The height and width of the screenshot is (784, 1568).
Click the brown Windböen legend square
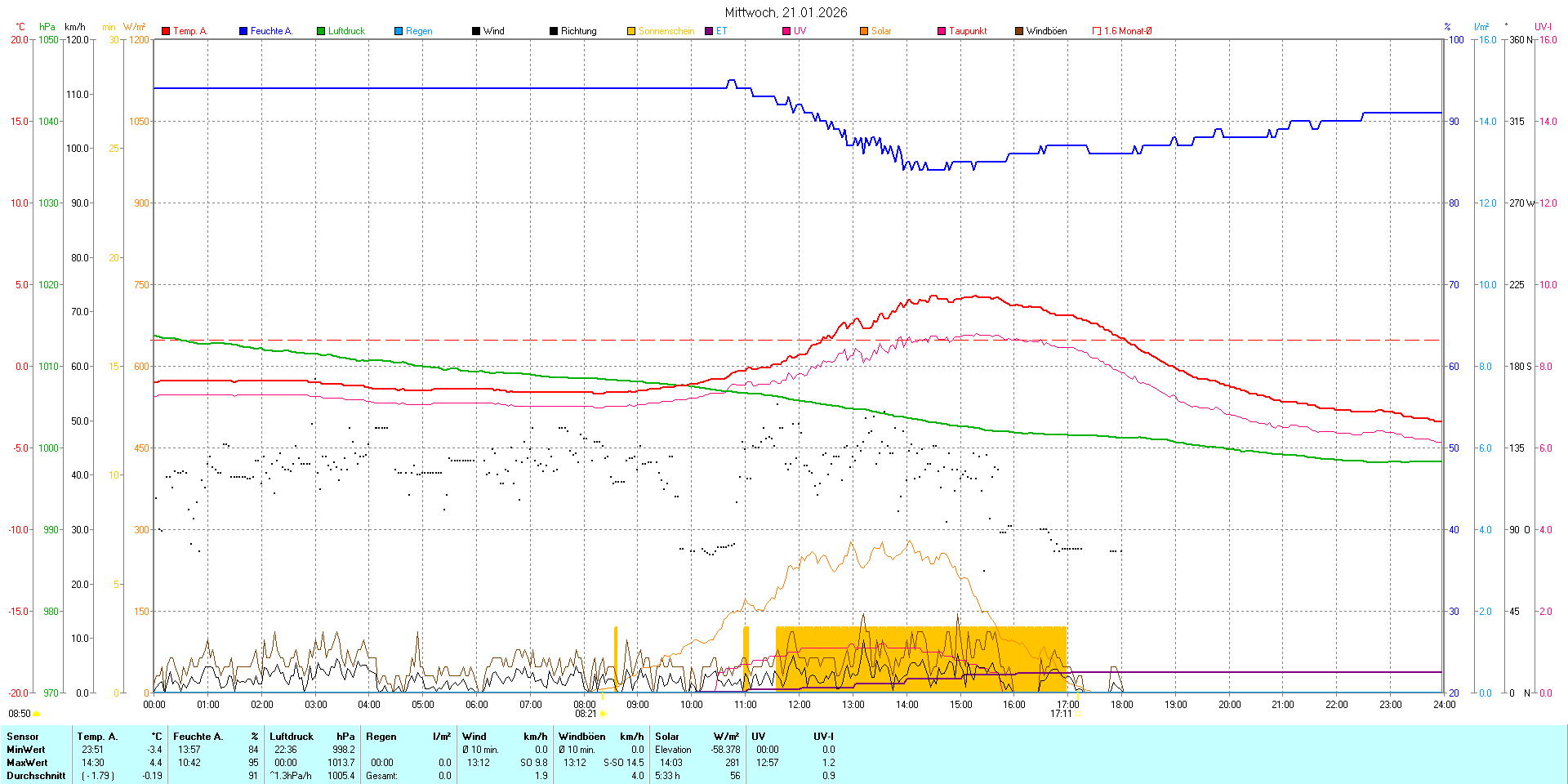click(x=1019, y=31)
